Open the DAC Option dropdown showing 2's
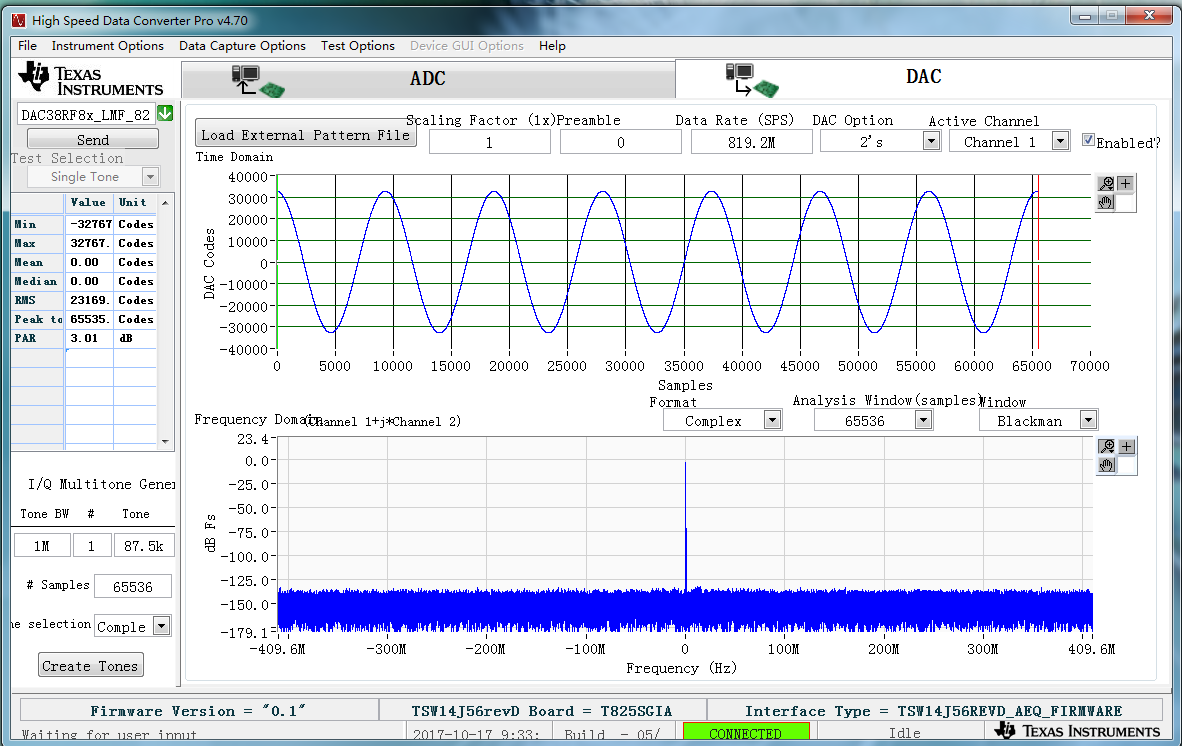1182x746 pixels. click(932, 141)
